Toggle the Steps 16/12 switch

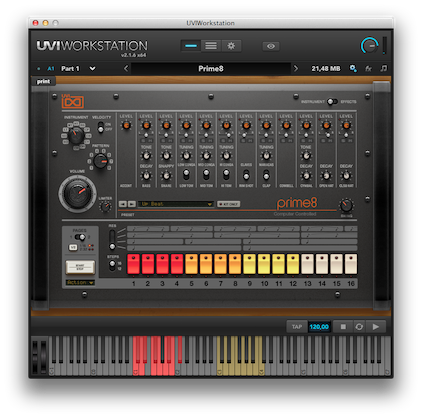click(x=112, y=265)
